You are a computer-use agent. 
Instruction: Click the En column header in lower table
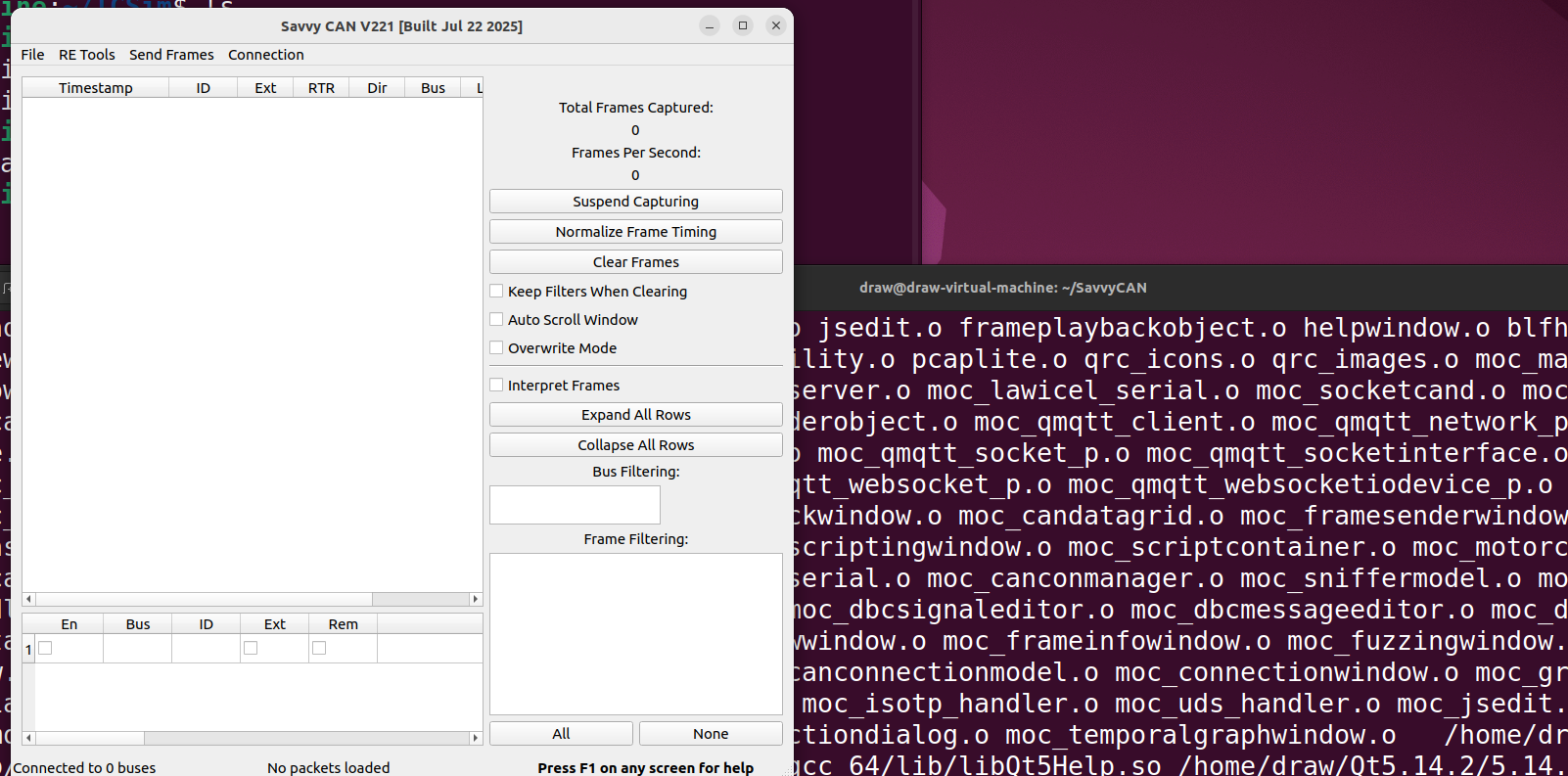69,624
